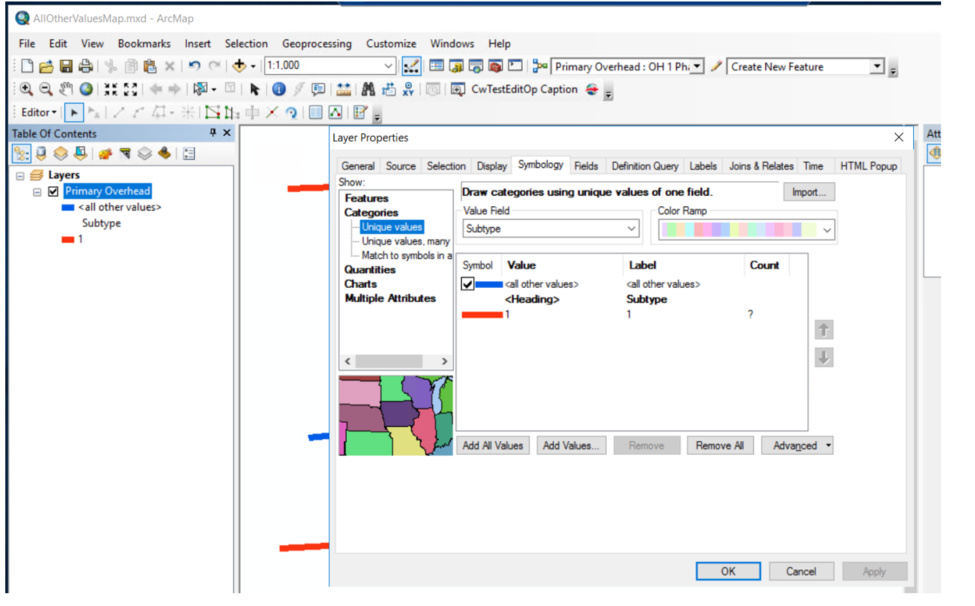Create a new map document
This screenshot has width=975, height=606.
point(27,66)
